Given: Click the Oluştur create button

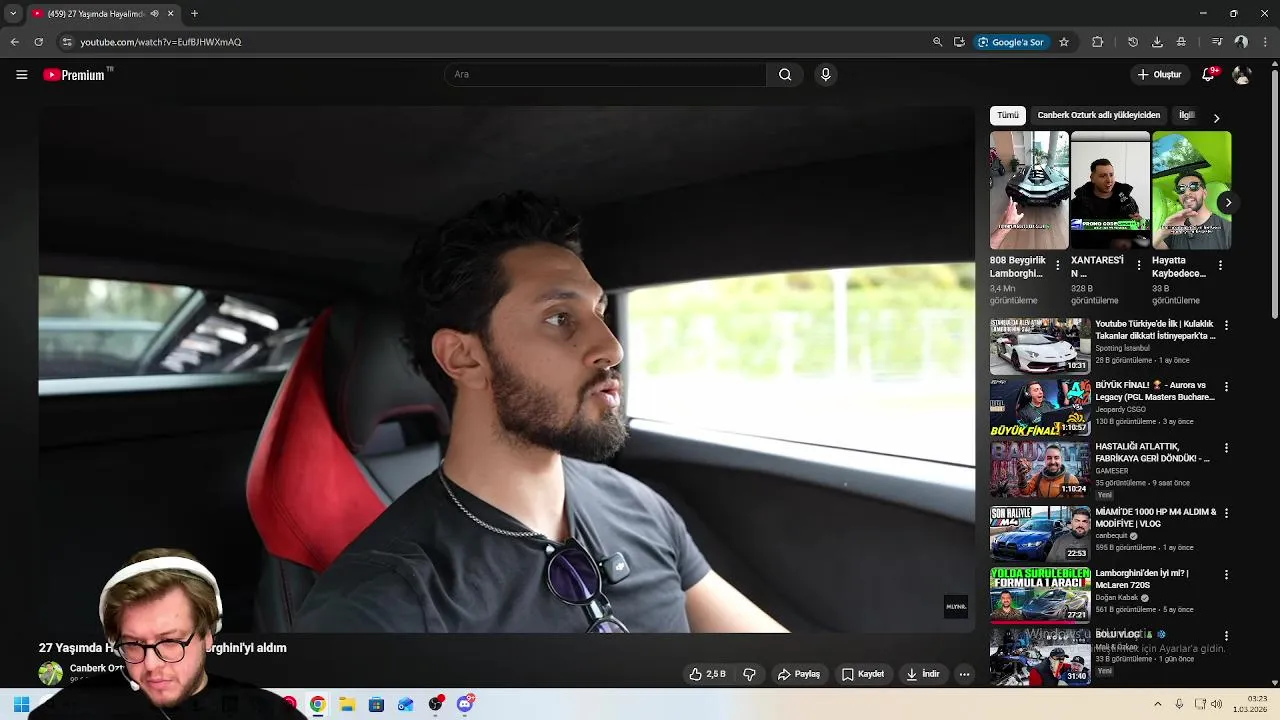Looking at the screenshot, I should (x=1159, y=75).
